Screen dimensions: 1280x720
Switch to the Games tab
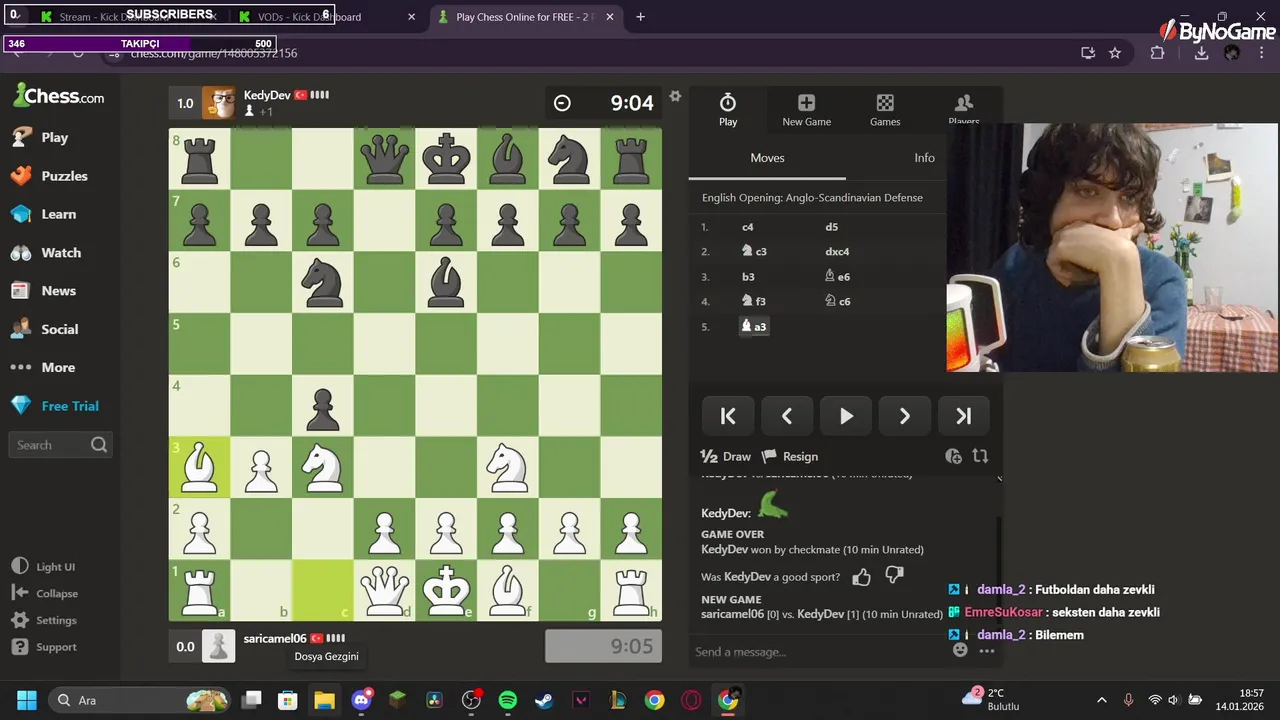click(x=885, y=110)
